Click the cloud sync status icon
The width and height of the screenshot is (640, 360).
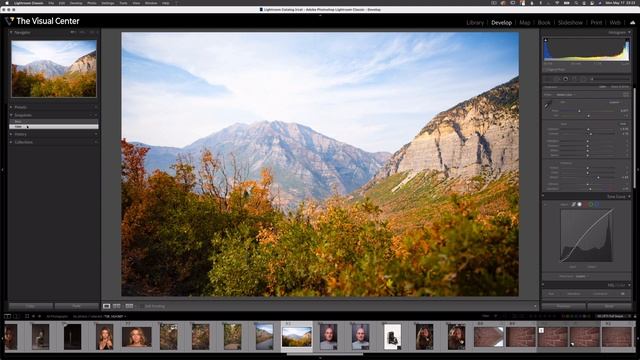click(x=632, y=22)
